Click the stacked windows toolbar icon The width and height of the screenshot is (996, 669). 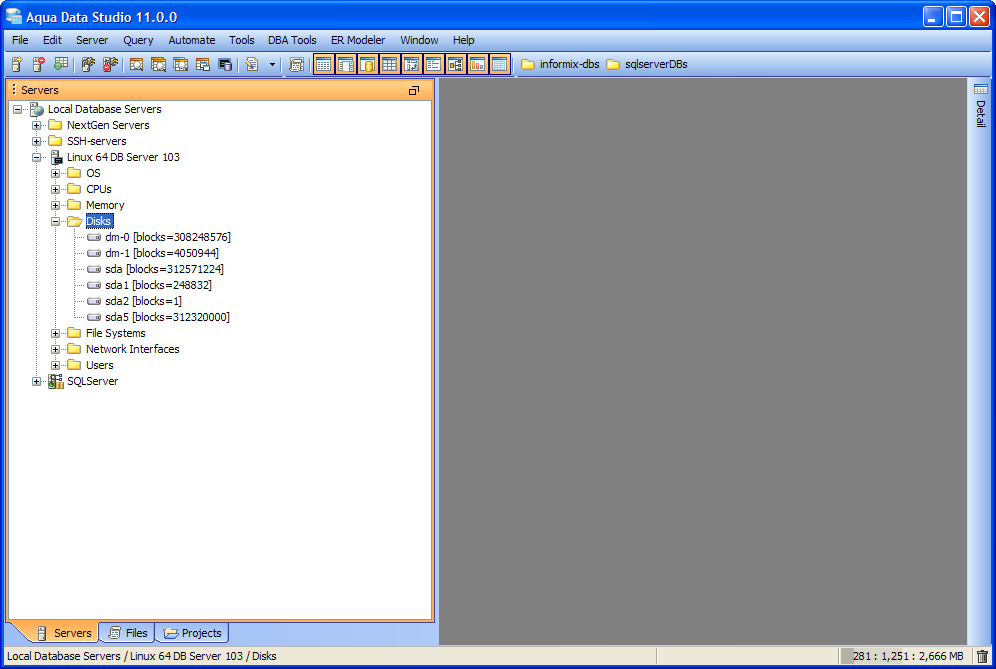(203, 64)
